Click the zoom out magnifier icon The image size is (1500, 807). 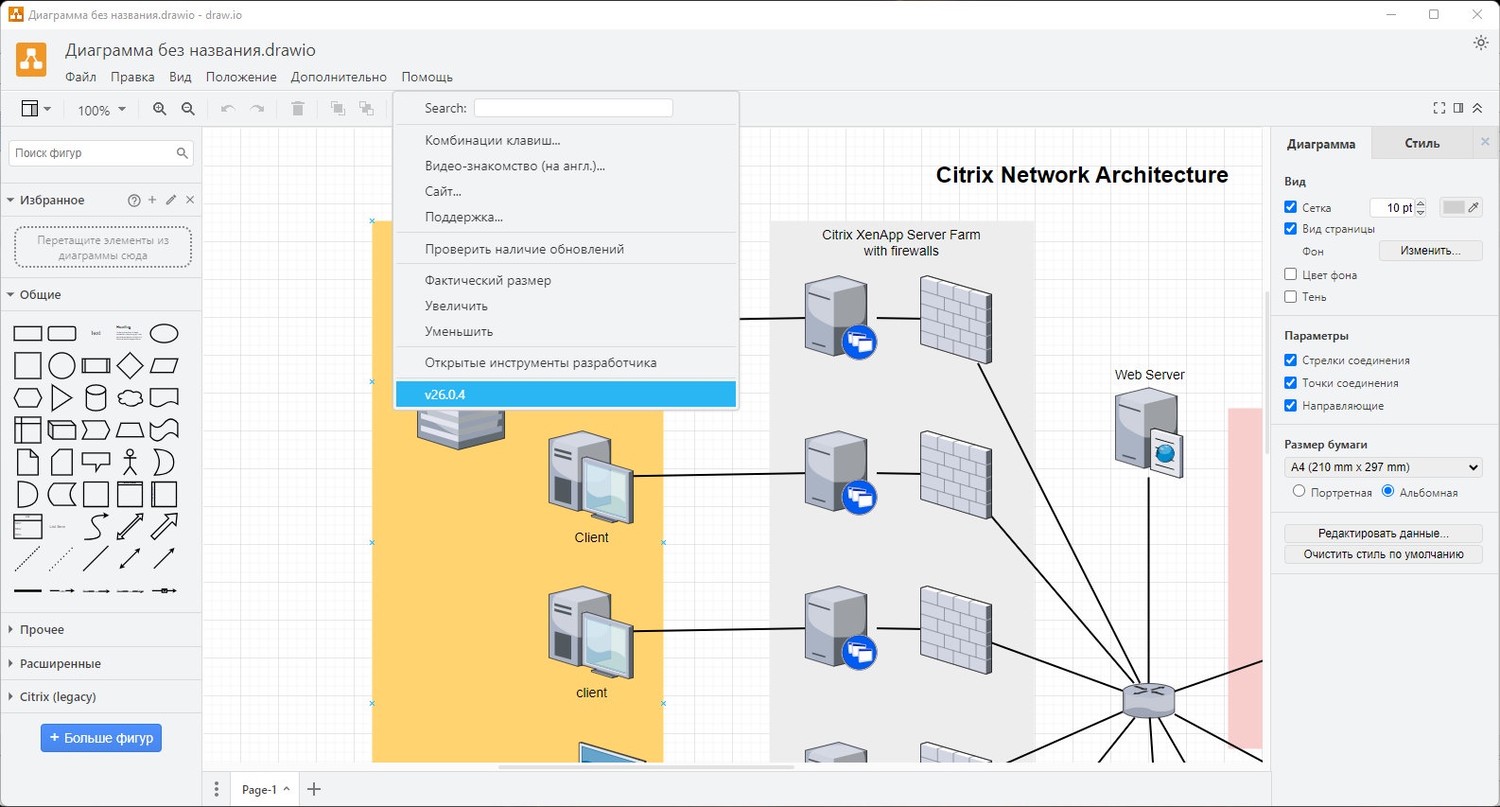tap(187, 109)
